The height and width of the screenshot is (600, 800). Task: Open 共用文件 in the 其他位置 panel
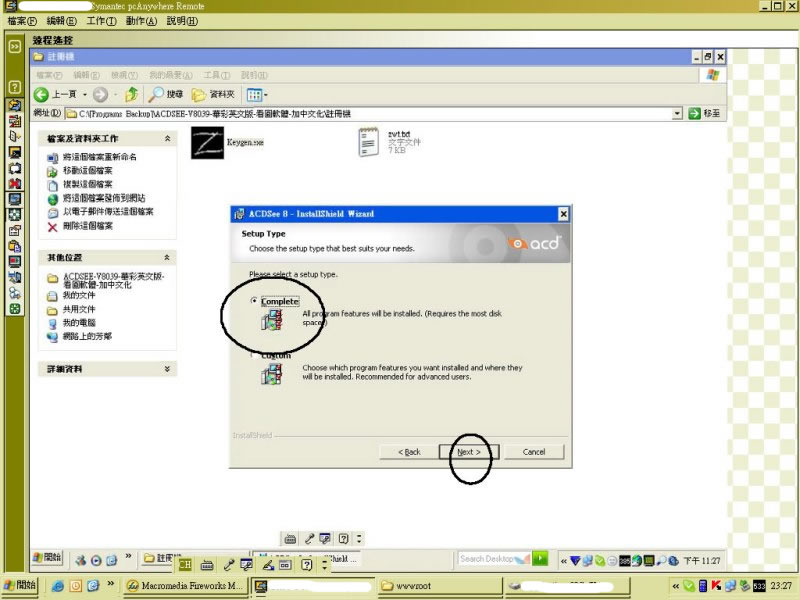[x=79, y=309]
